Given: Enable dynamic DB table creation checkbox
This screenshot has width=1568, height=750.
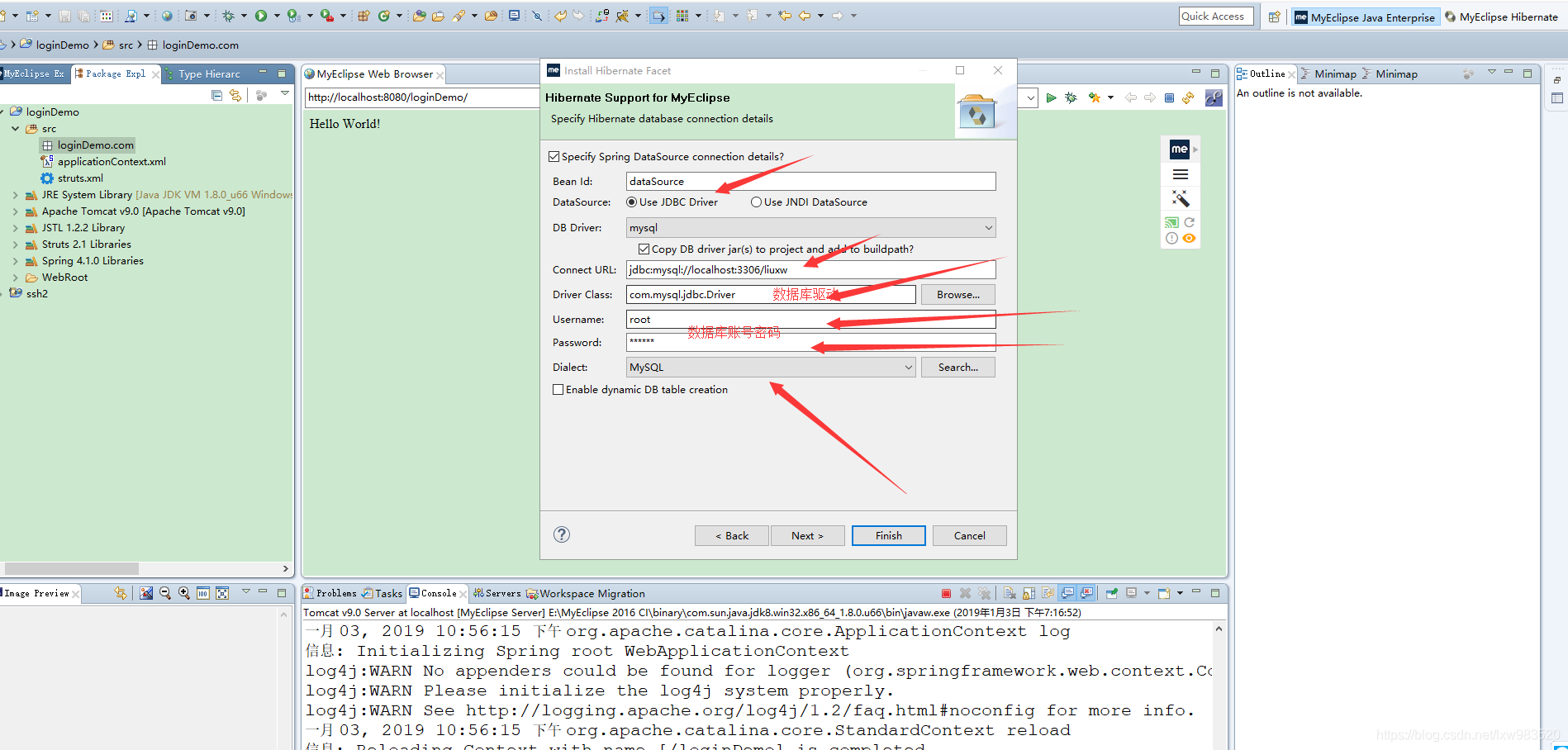Looking at the screenshot, I should pyautogui.click(x=558, y=389).
